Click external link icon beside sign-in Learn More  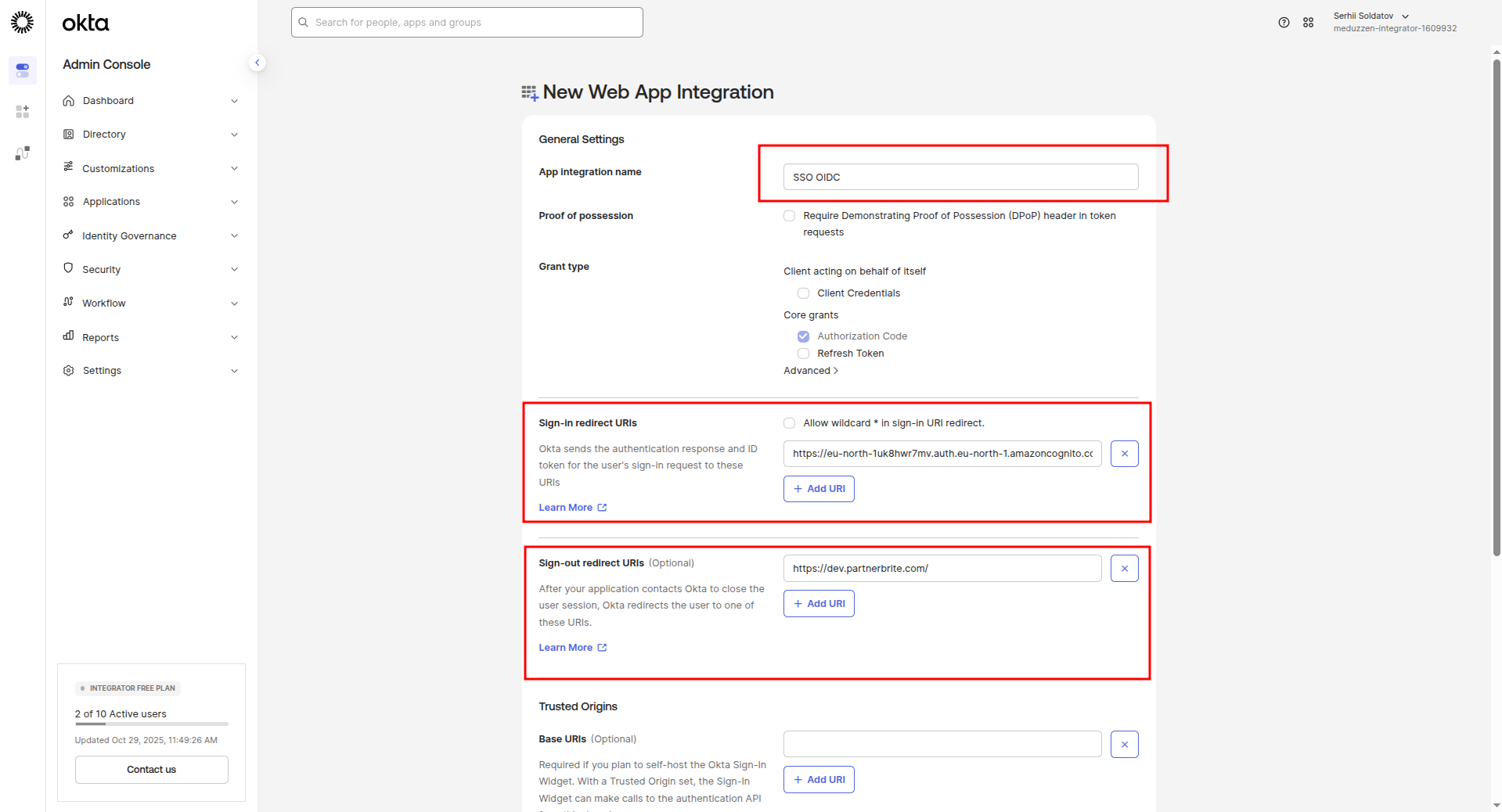click(x=602, y=508)
